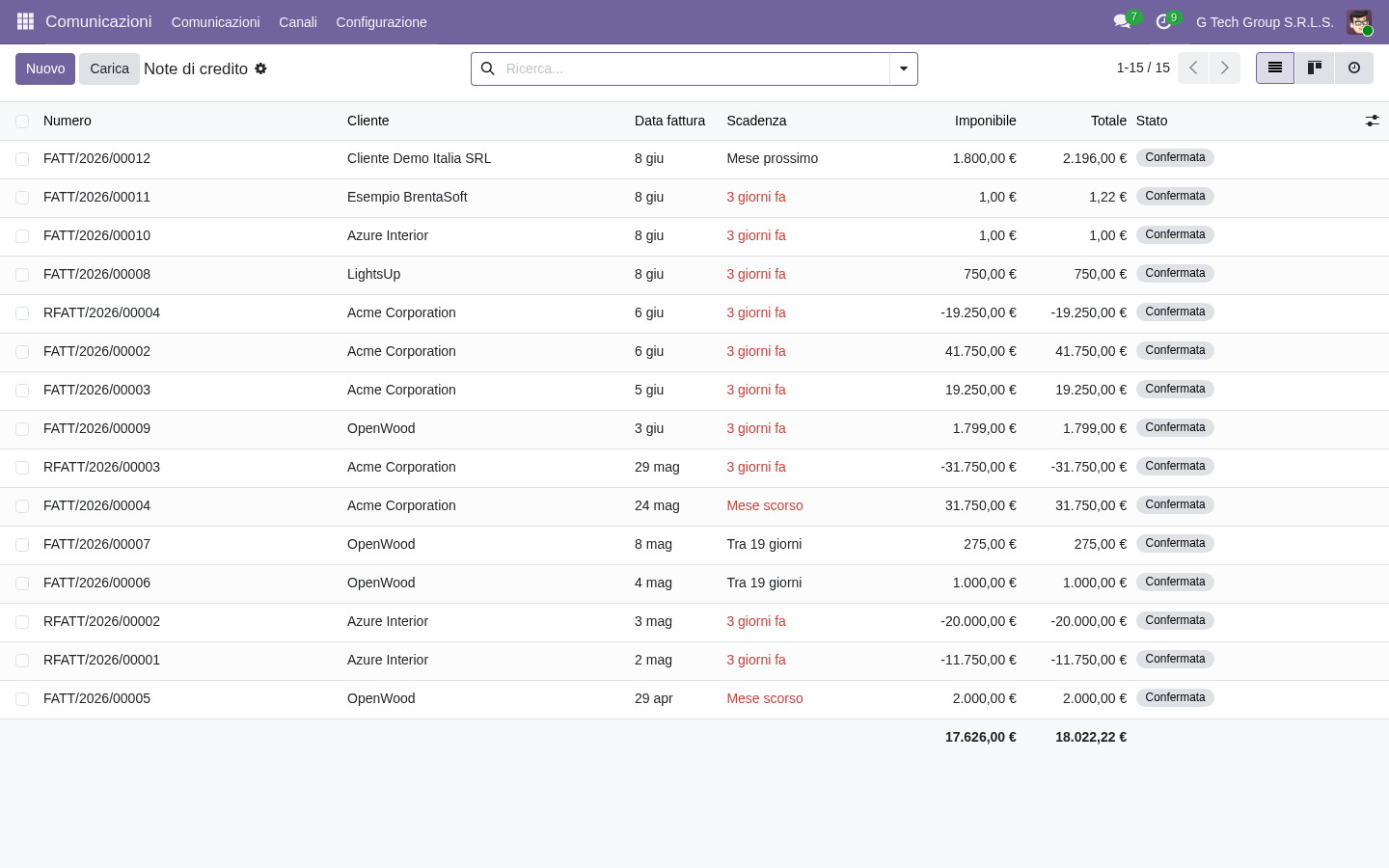Select all rows with header checkbox
The image size is (1389, 868).
[22, 122]
